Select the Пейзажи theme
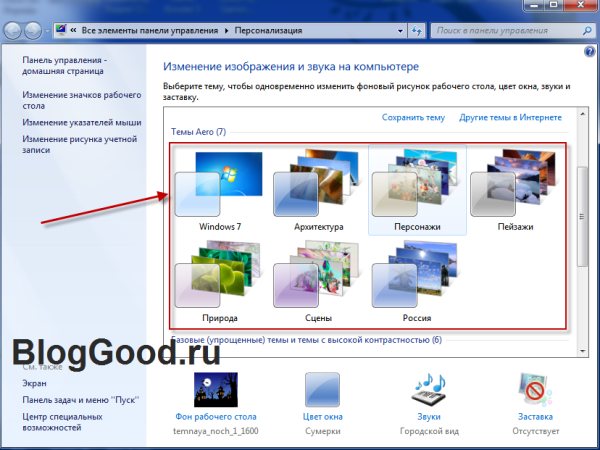The width and height of the screenshot is (600, 450). (515, 191)
